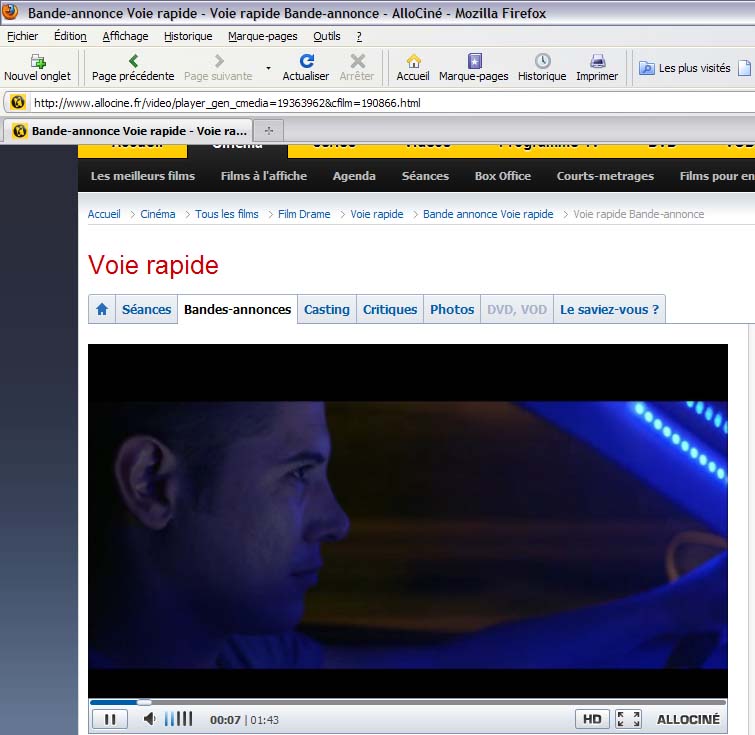
Task: Reload page with Actualiser icon
Action: click(x=307, y=61)
